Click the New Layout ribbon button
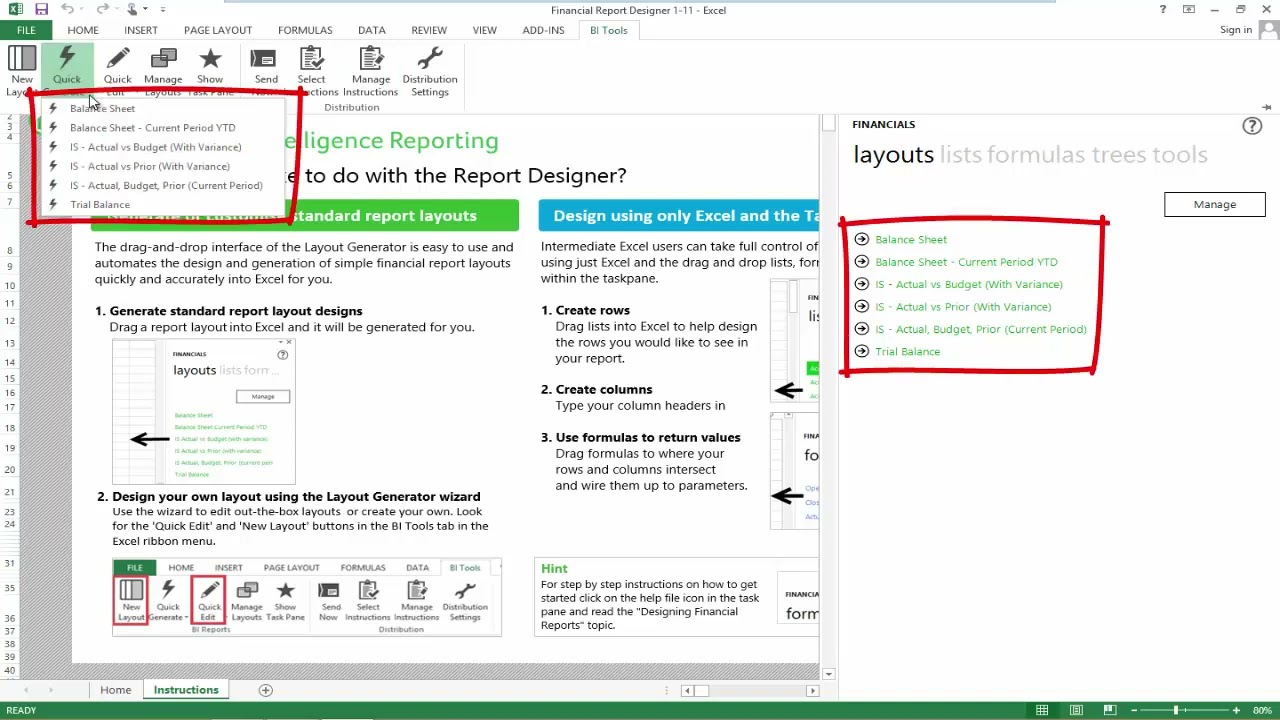This screenshot has width=1280, height=720. tap(21, 71)
